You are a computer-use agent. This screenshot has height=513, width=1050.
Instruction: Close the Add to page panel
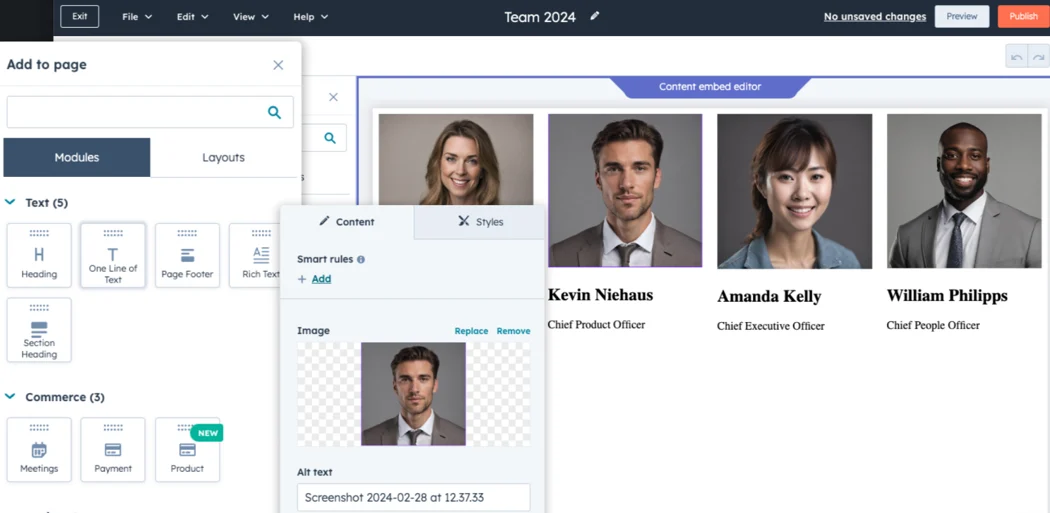tap(278, 65)
